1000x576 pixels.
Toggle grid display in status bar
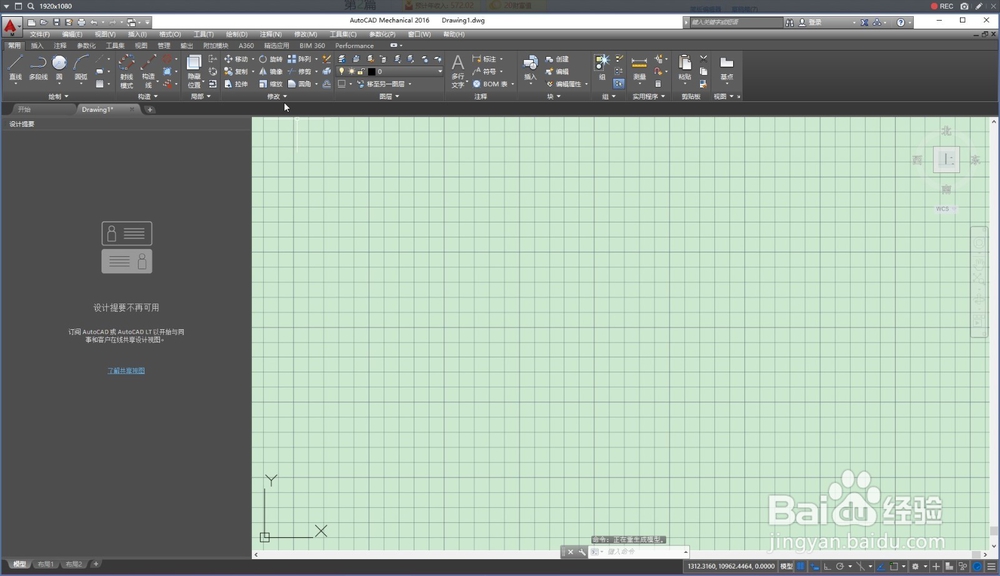pyautogui.click(x=801, y=566)
